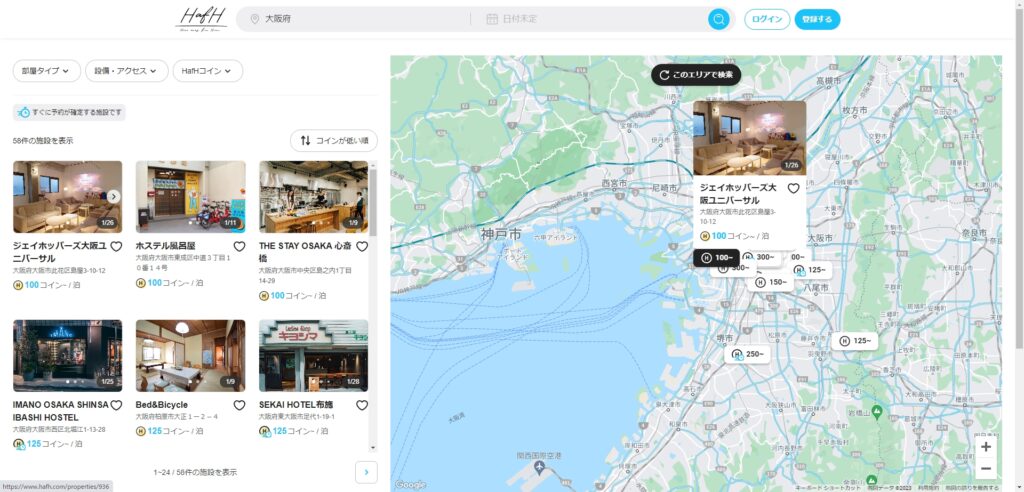
Task: Open THE STAY OSAKA 心斎橋 listing title
Action: coord(306,252)
